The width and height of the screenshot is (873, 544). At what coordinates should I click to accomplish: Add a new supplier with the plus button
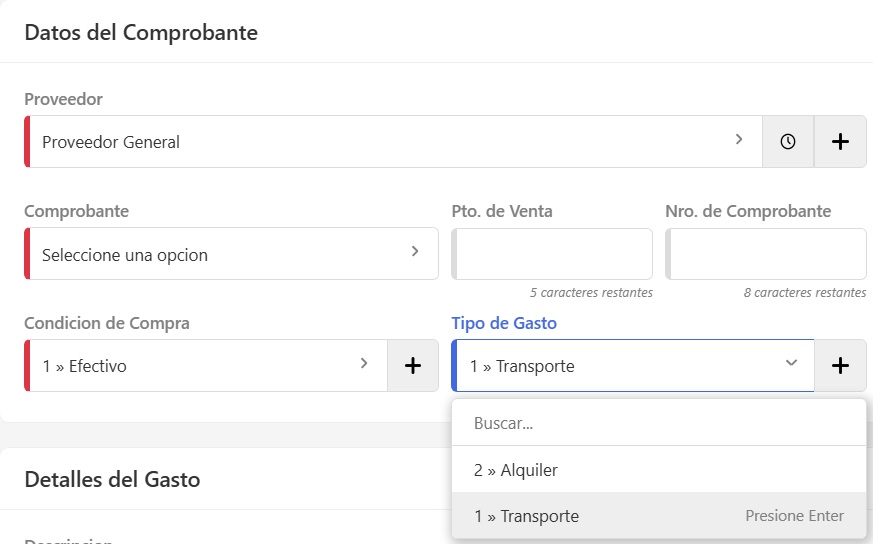840,142
